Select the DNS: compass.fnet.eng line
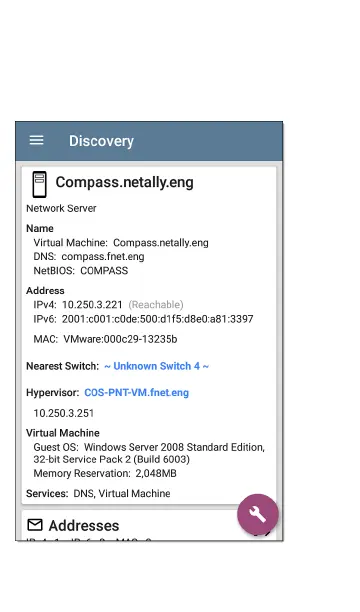 click(89, 257)
